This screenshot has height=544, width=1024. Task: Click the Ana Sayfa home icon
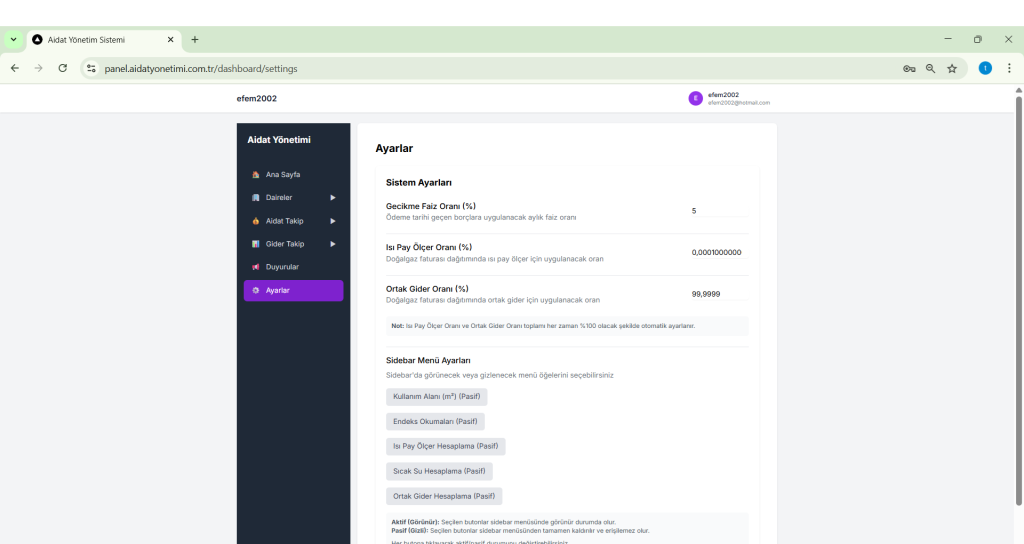click(x=256, y=174)
